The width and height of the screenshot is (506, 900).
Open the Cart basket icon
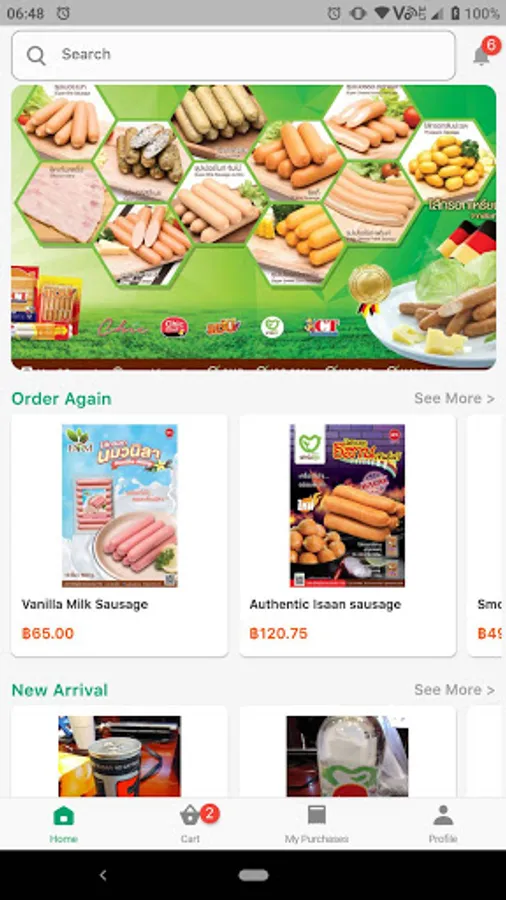point(190,815)
